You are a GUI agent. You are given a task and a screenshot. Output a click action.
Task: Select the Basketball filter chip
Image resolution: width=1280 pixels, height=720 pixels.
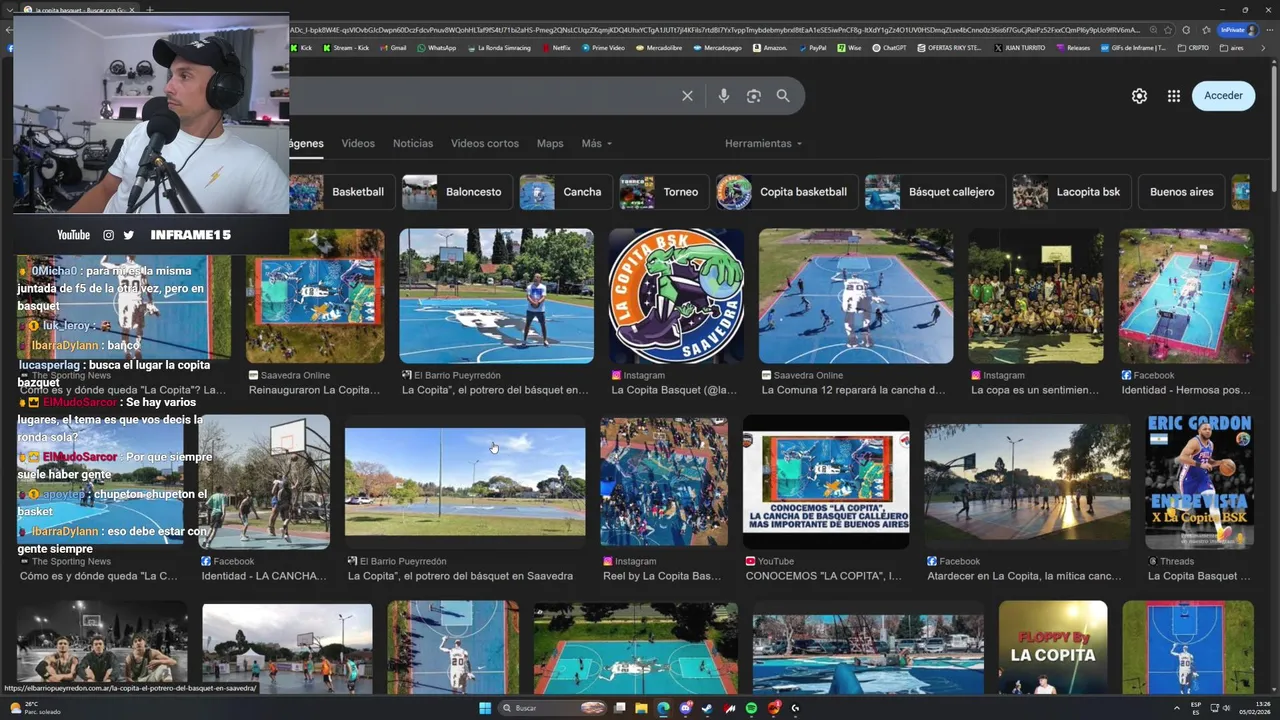coord(340,192)
